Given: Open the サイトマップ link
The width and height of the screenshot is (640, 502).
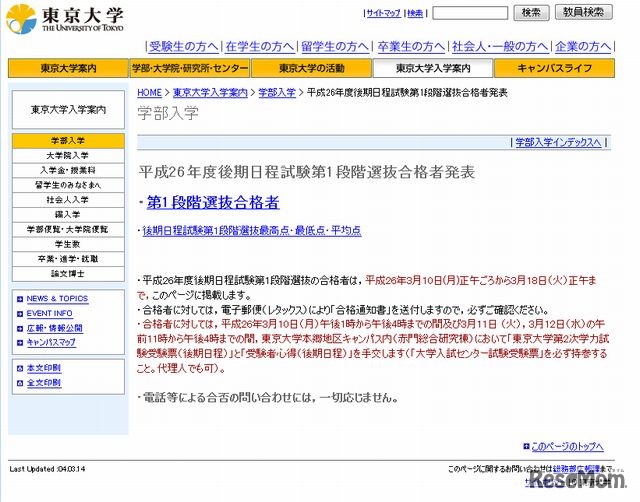Looking at the screenshot, I should point(383,13).
